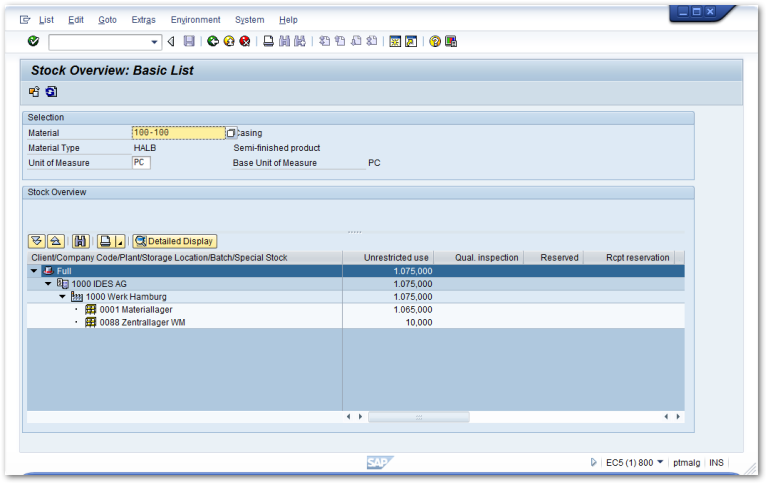
Task: Toggle the INS insert mode indicator
Action: coord(716,462)
